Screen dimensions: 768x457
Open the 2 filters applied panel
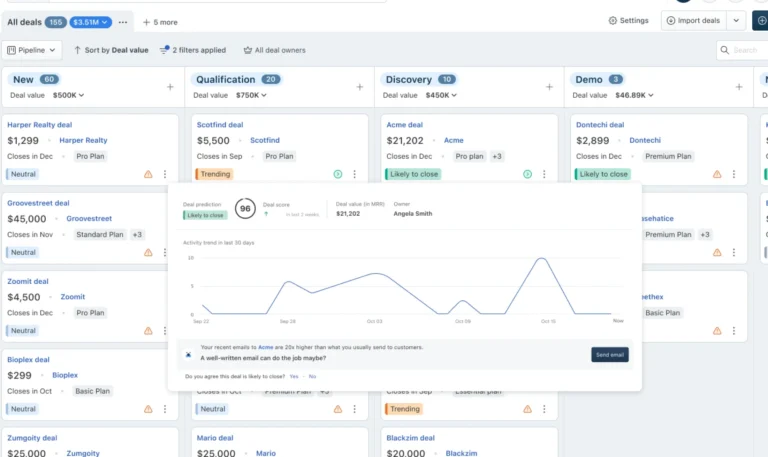193,50
